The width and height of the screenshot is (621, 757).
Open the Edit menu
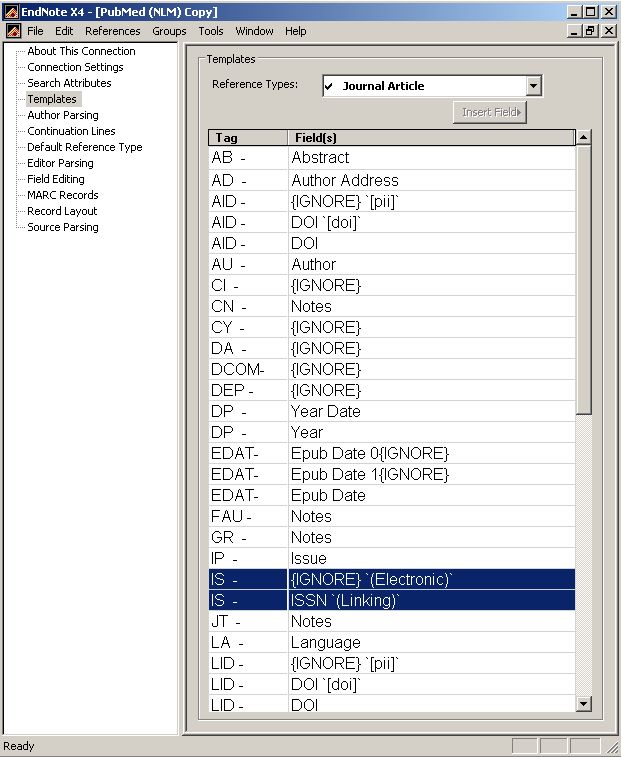[64, 31]
